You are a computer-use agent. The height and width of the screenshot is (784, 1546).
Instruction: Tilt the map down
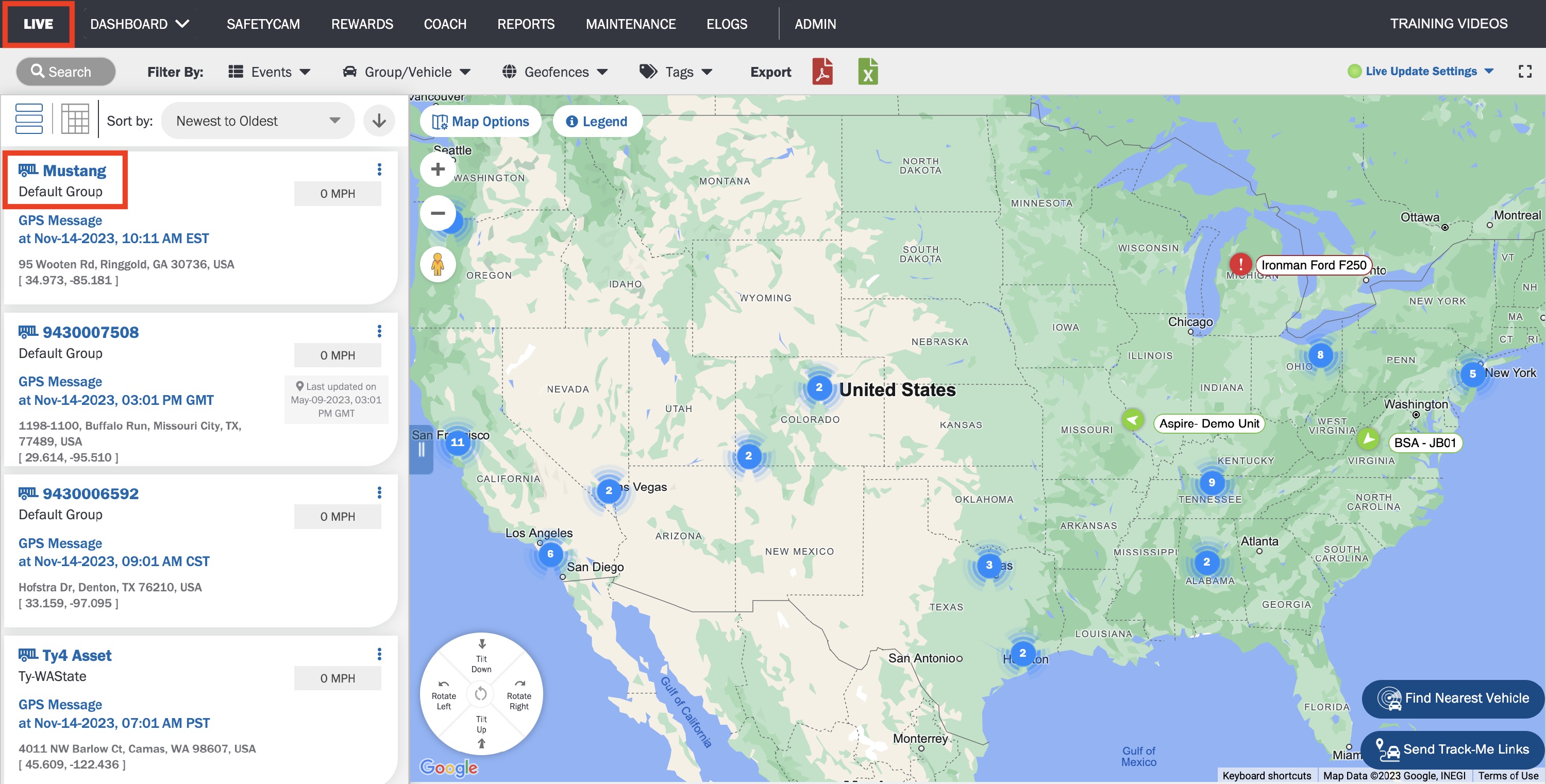tap(481, 657)
